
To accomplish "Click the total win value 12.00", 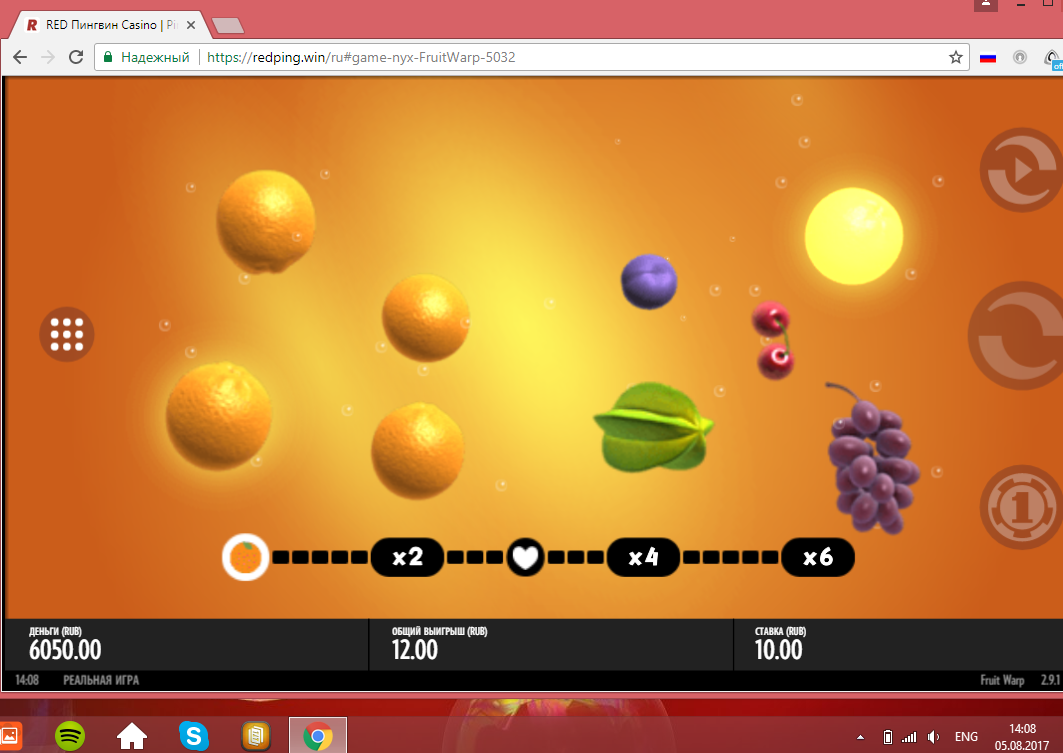I will (415, 650).
